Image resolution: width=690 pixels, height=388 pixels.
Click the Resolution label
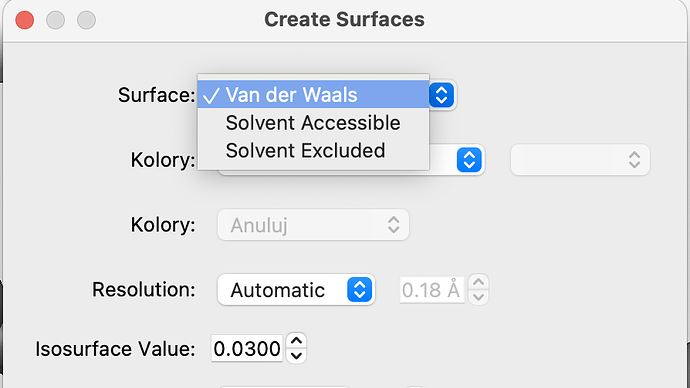click(143, 290)
